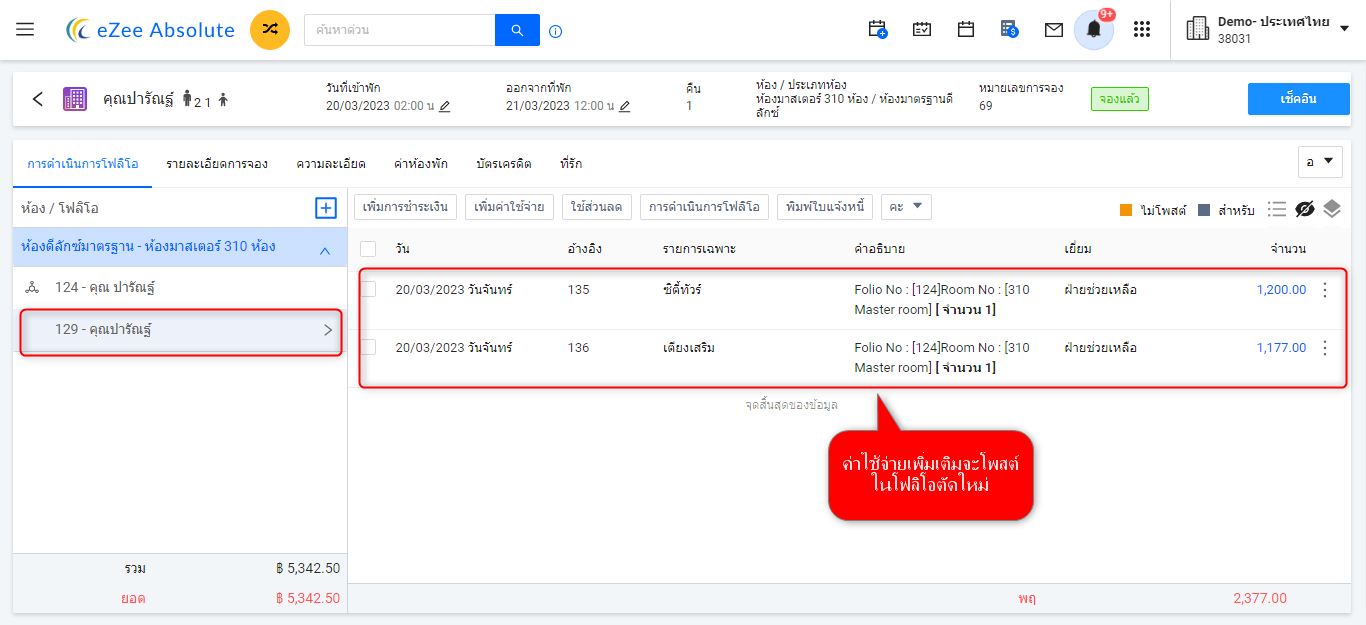Image resolution: width=1366 pixels, height=625 pixels.
Task: Tick the checkbox for reference 135 row
Action: (368, 290)
